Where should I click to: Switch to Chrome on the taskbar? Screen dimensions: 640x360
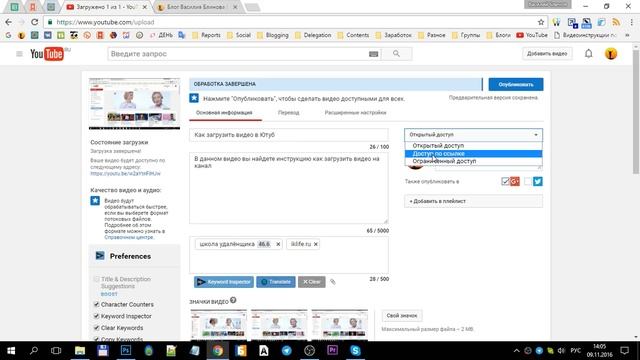pos(217,351)
